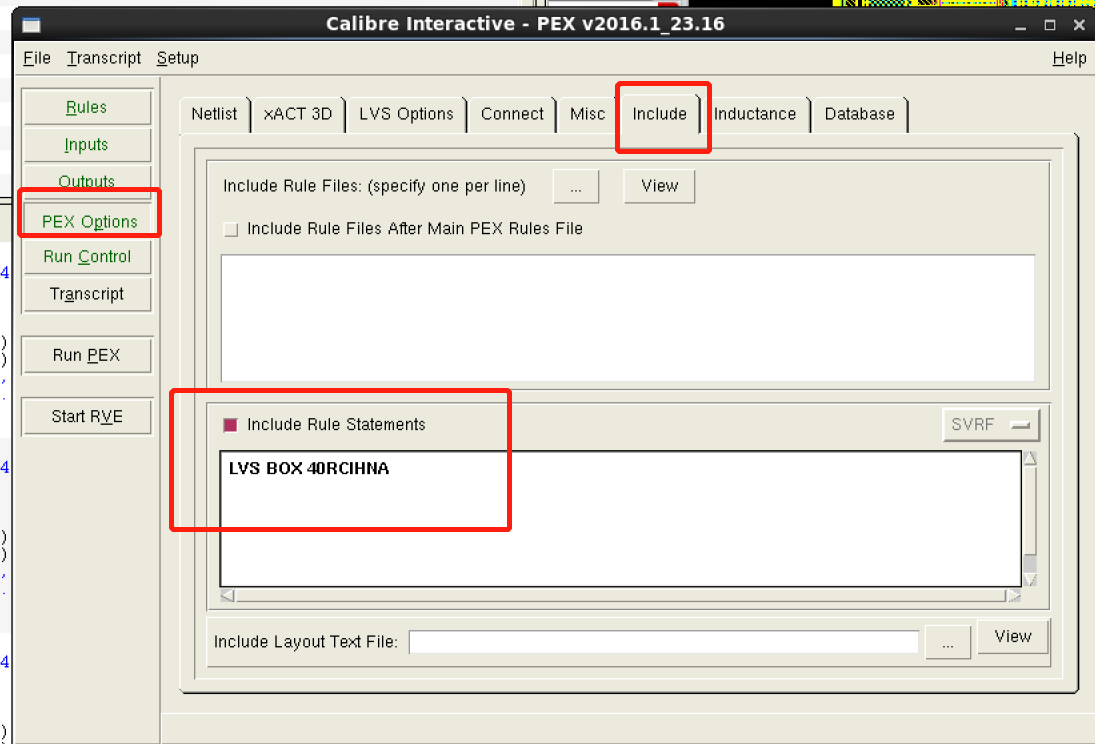Show the Transcript sidebar panel
This screenshot has height=744, width=1095.
pyautogui.click(x=87, y=294)
